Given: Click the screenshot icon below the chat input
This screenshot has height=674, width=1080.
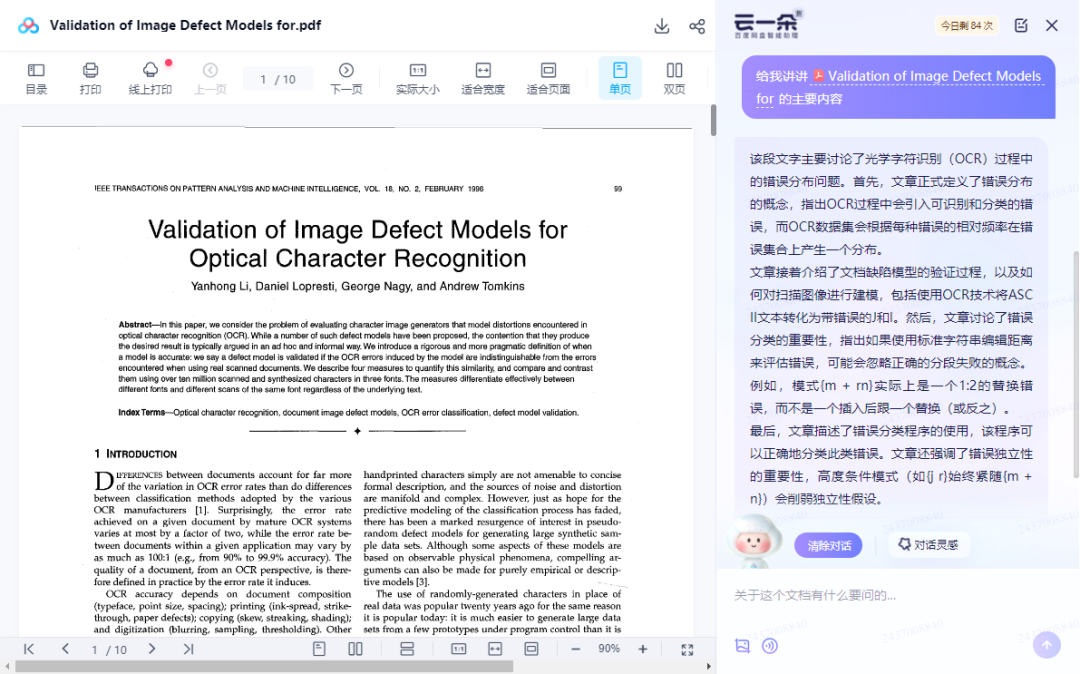Looking at the screenshot, I should click(742, 645).
